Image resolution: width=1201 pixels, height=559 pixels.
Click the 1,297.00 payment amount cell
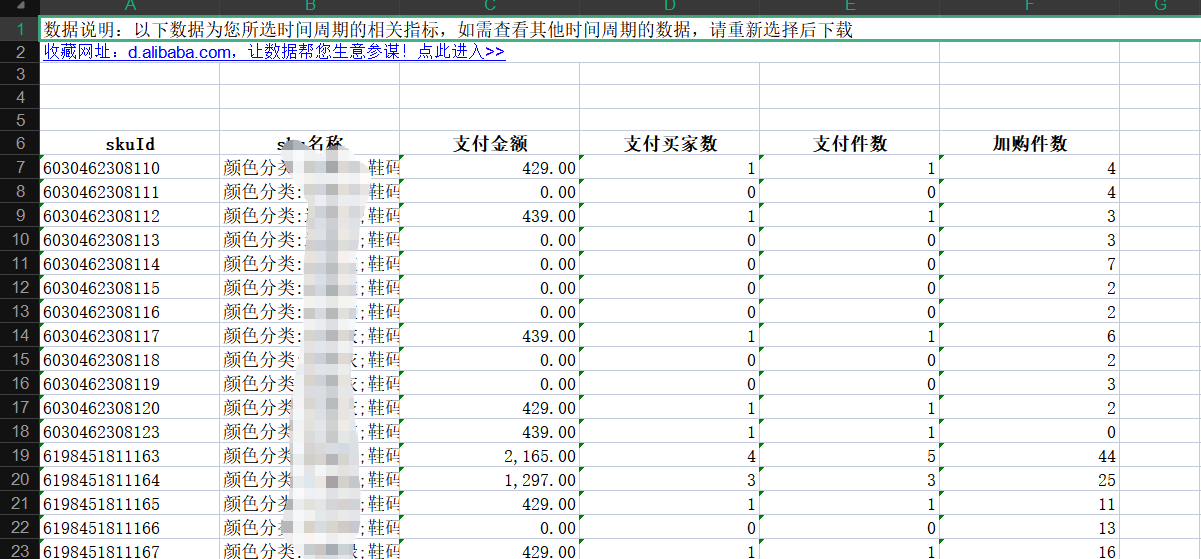490,480
